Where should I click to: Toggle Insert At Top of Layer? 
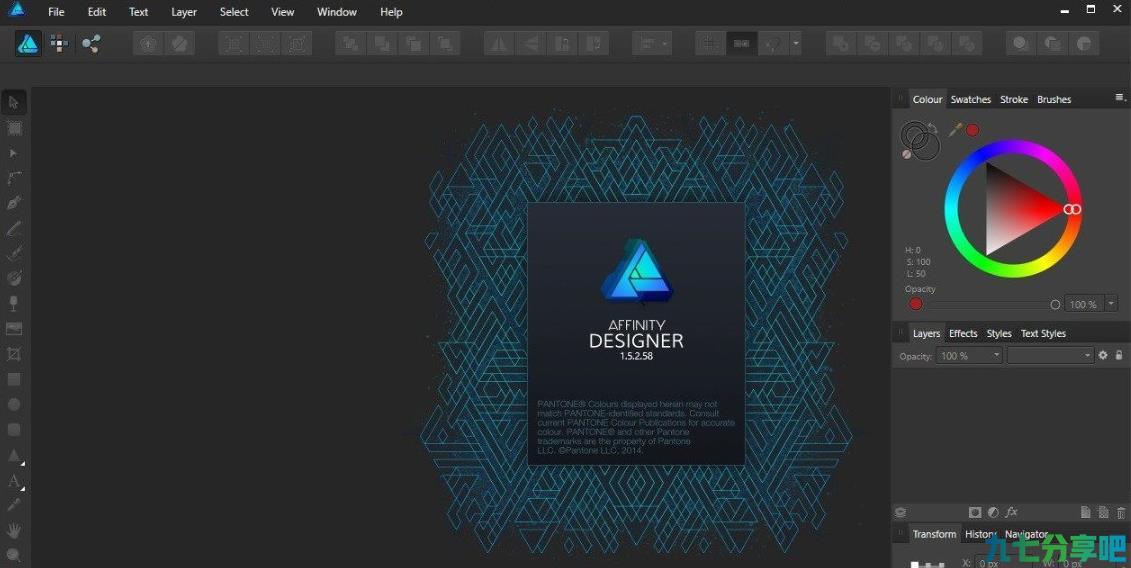click(1052, 43)
